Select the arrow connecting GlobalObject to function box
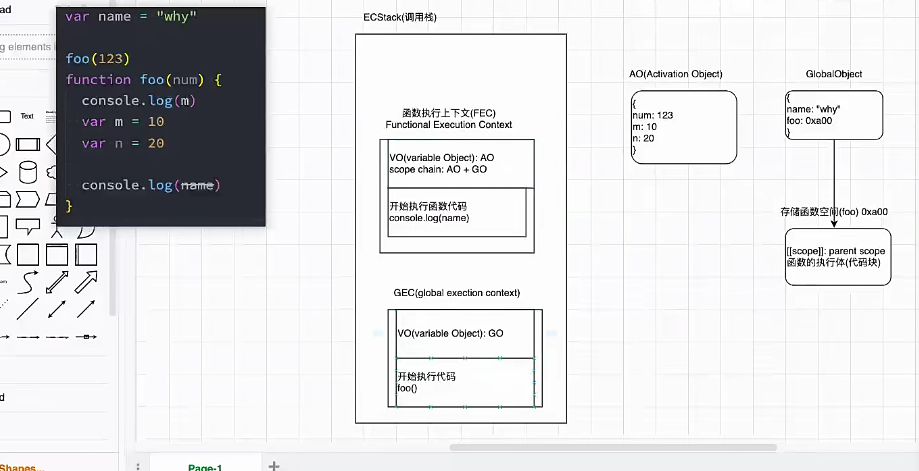 834,183
